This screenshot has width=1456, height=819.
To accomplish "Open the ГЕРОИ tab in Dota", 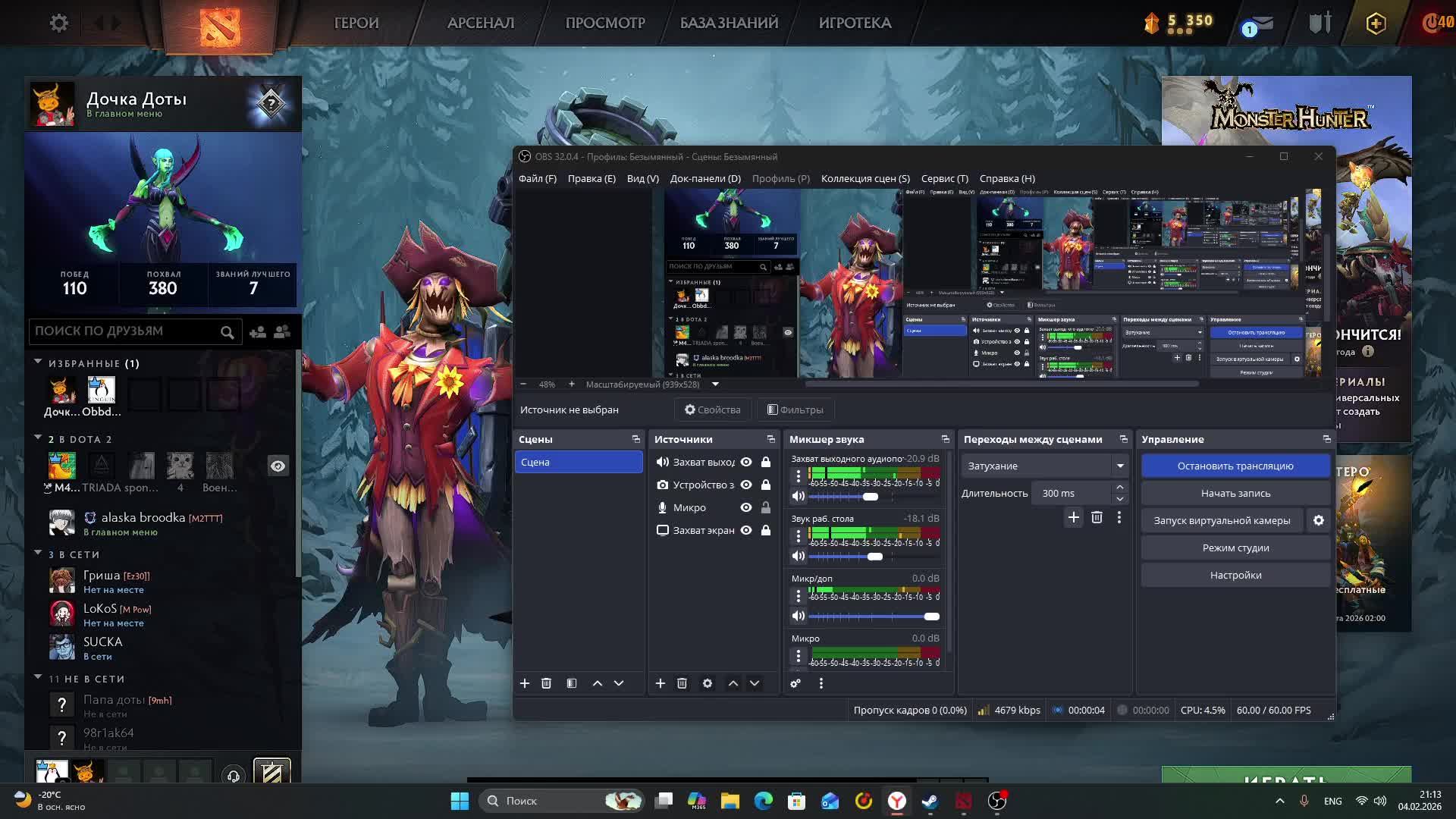I will 356,23.
